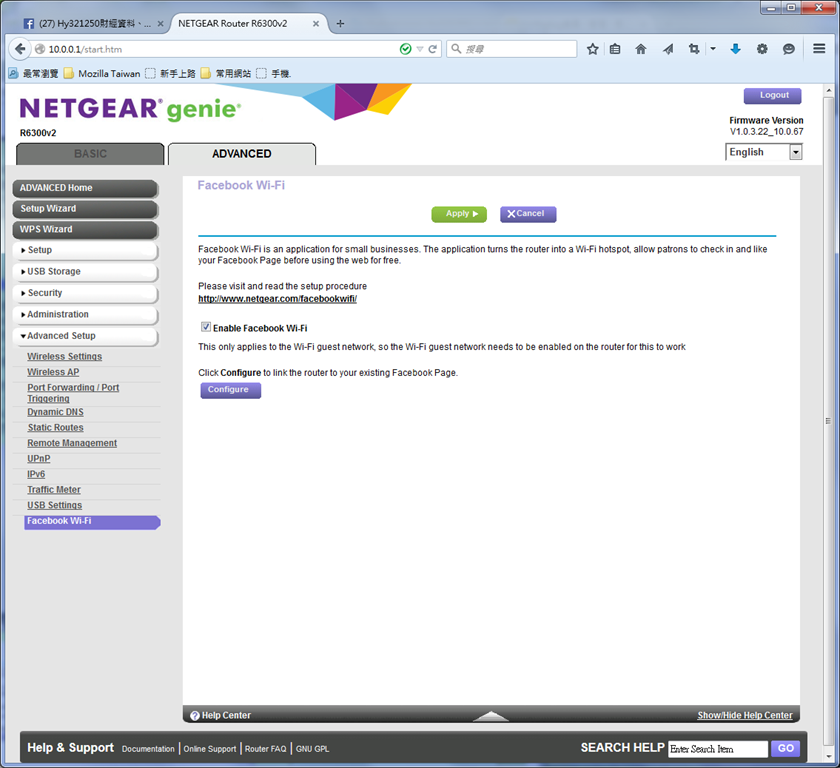This screenshot has width=840, height=768.
Task: Open the UPnP settings link
Action: coord(39,458)
